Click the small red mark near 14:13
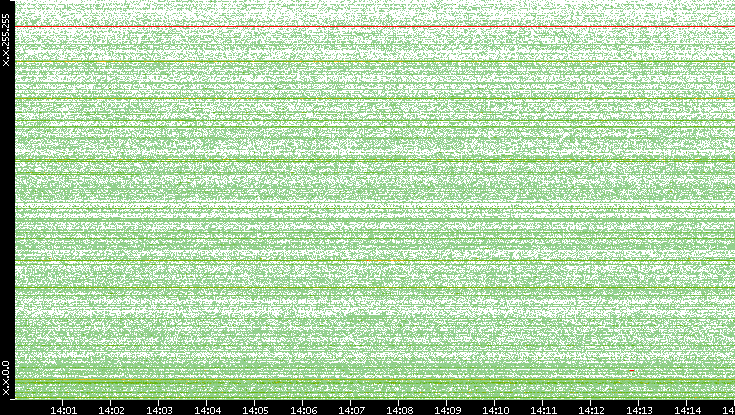This screenshot has height=415, width=735. 632,370
